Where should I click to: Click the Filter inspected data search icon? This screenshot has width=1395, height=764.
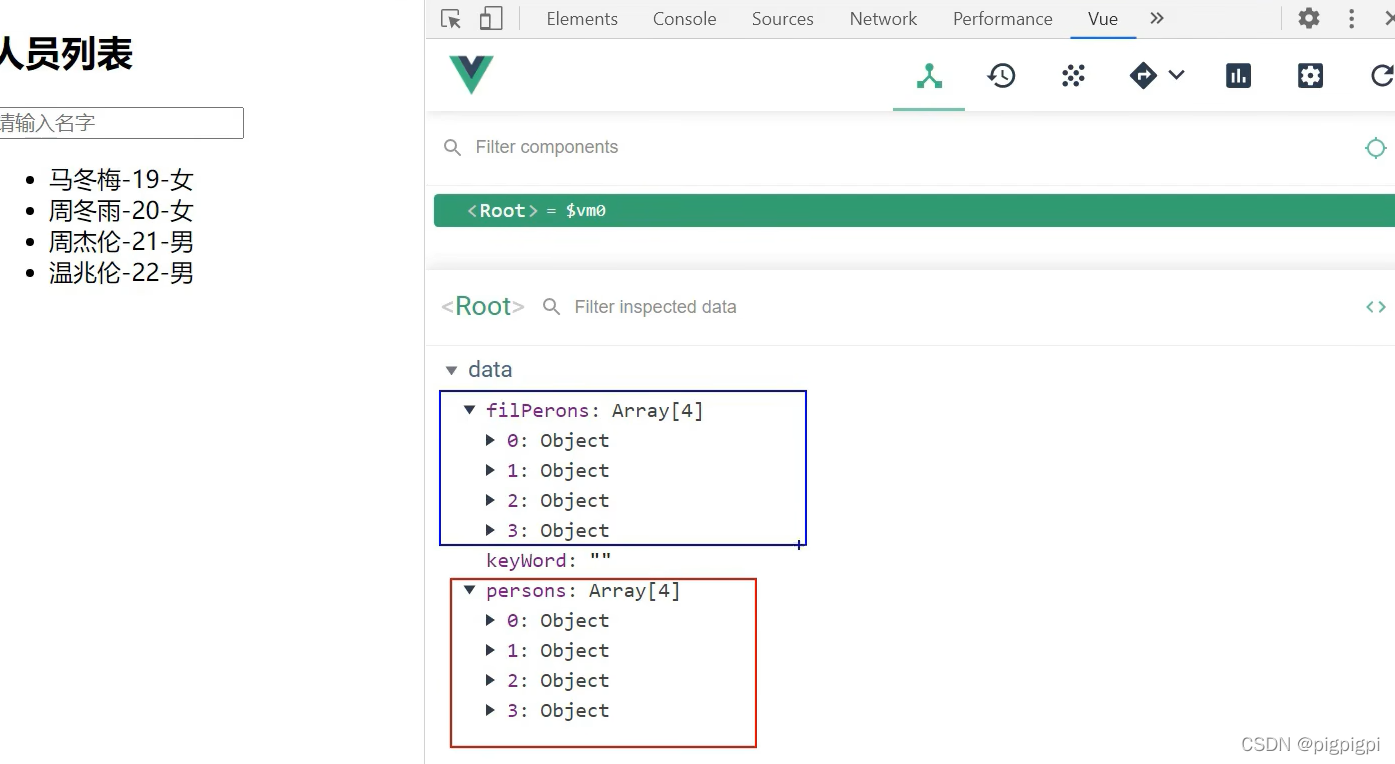[x=551, y=307]
